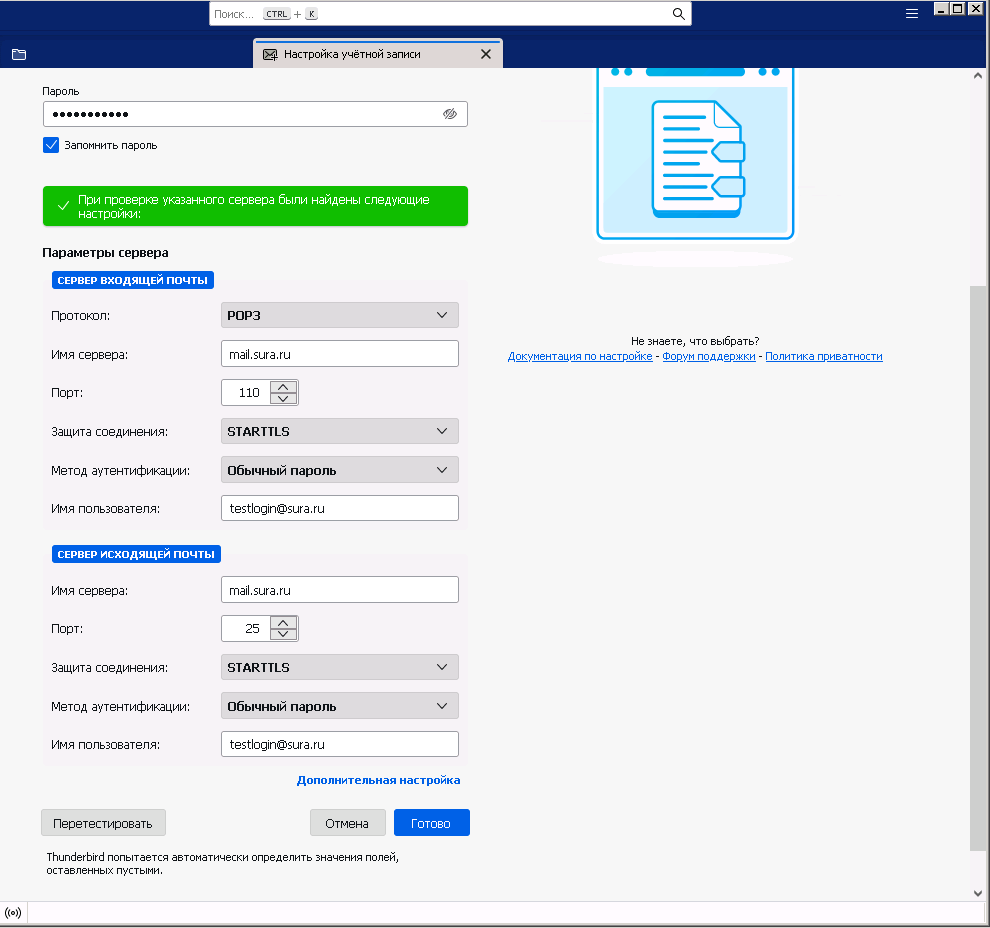Click the incoming server name field
The width and height of the screenshot is (990, 928).
click(339, 354)
